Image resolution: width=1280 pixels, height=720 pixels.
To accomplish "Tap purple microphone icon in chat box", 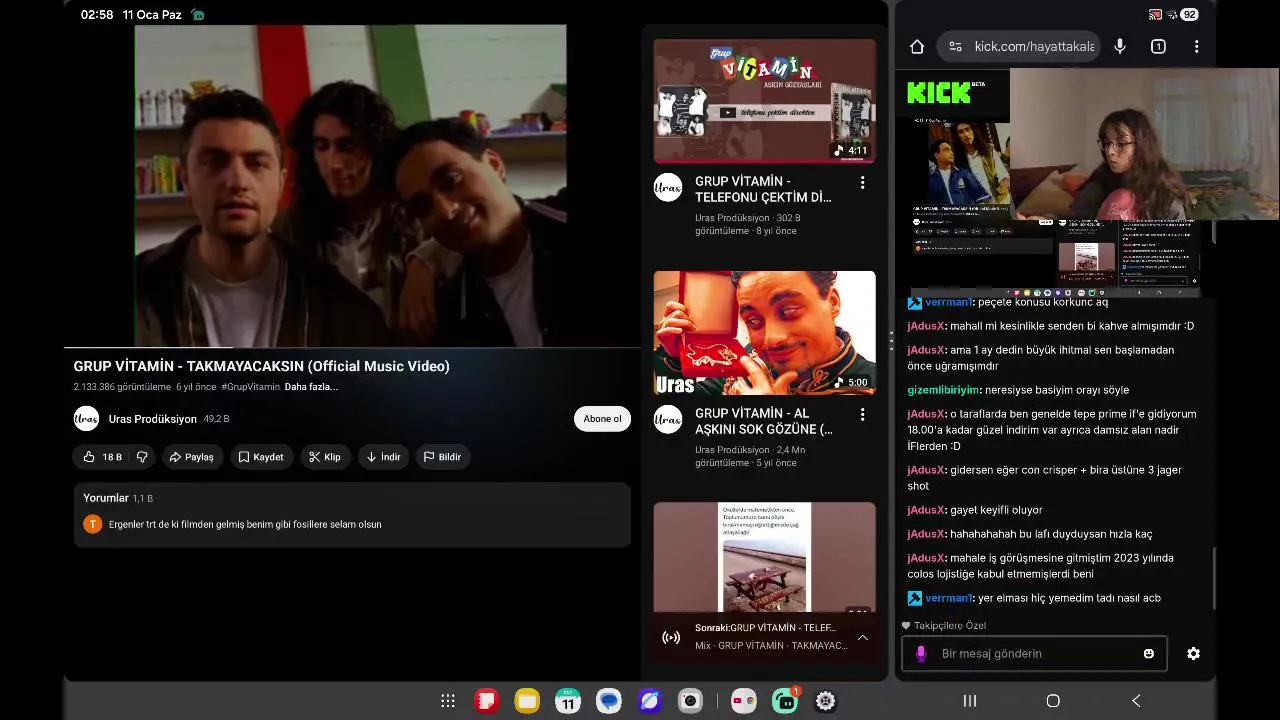I will point(921,653).
